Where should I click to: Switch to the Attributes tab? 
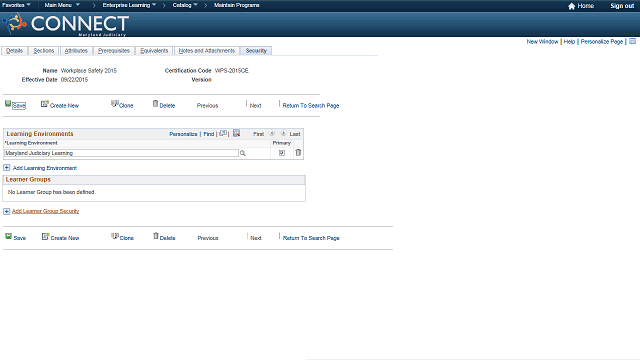tap(76, 51)
